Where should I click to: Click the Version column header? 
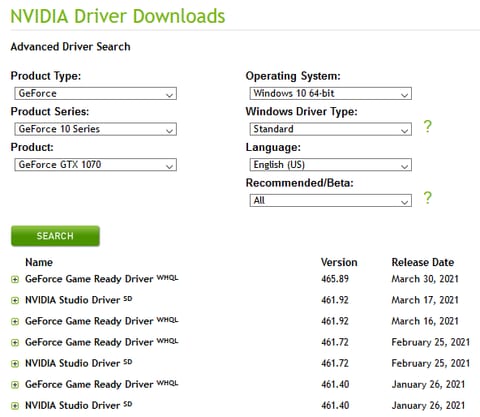339,262
